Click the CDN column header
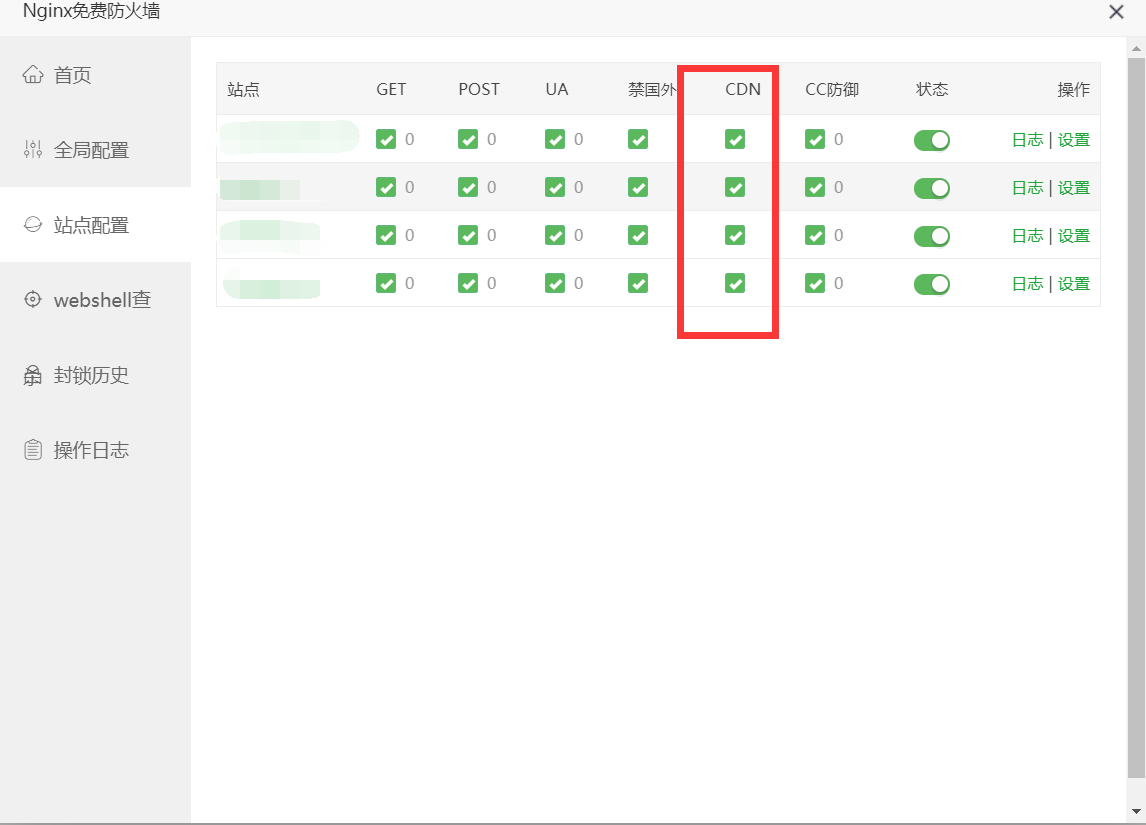The image size is (1146, 825). pyautogui.click(x=743, y=89)
